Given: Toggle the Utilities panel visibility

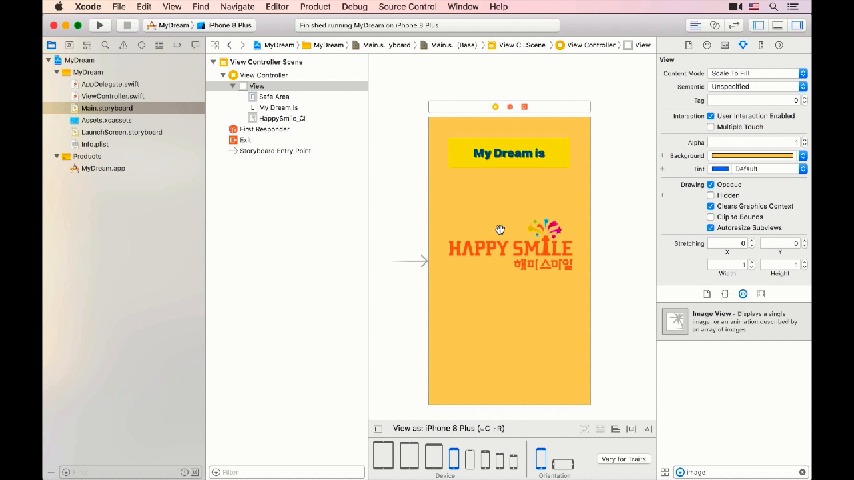Looking at the screenshot, I should click(x=797, y=25).
